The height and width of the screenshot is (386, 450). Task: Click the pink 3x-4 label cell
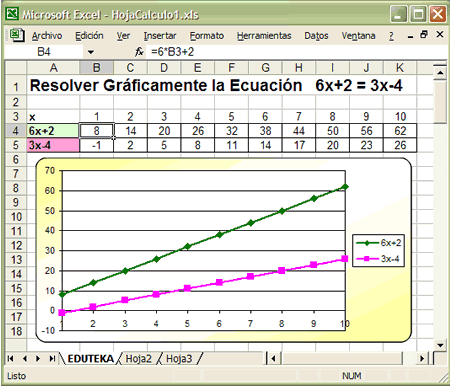53,145
